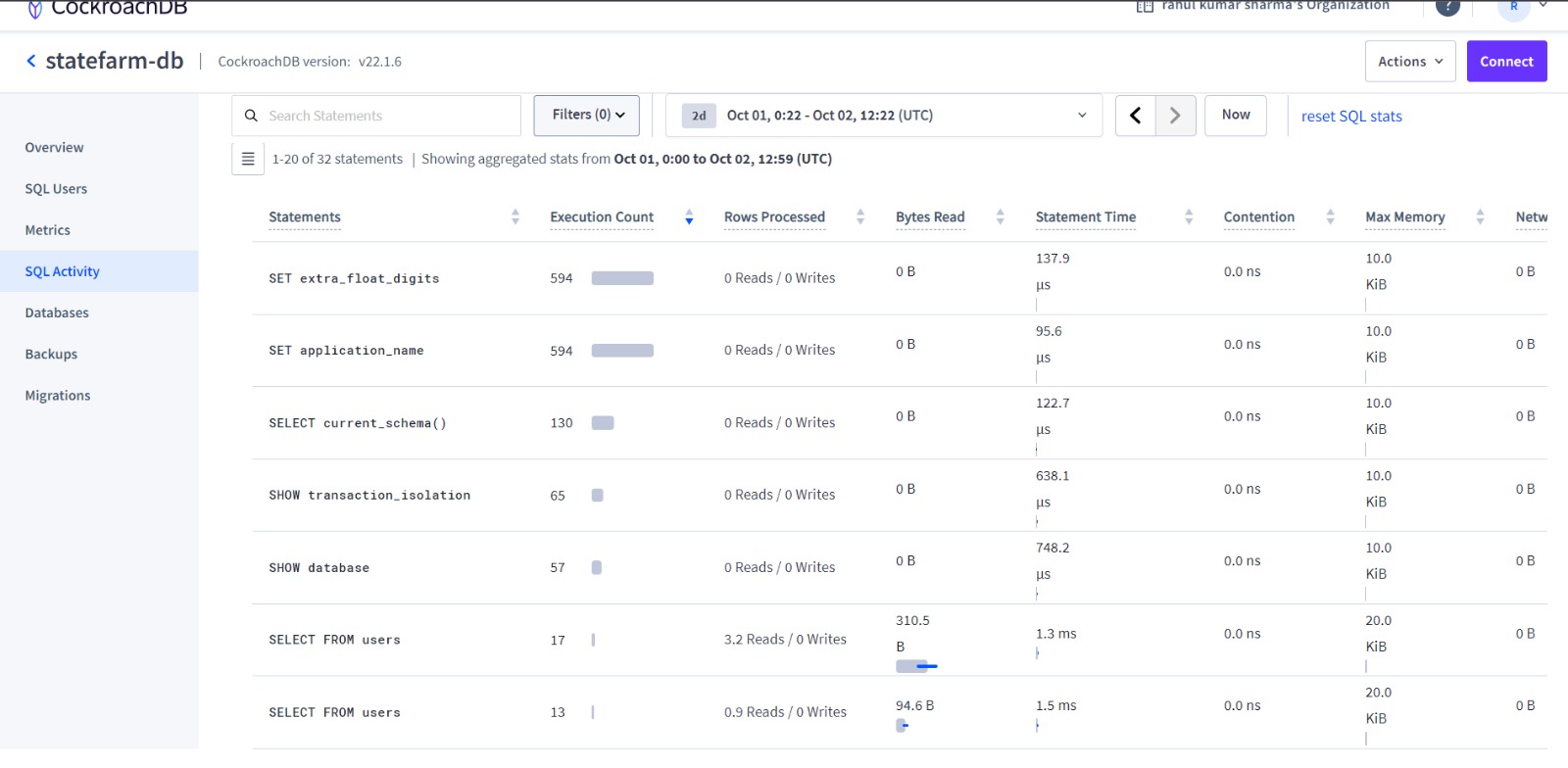Click the Connect button

click(x=1507, y=61)
